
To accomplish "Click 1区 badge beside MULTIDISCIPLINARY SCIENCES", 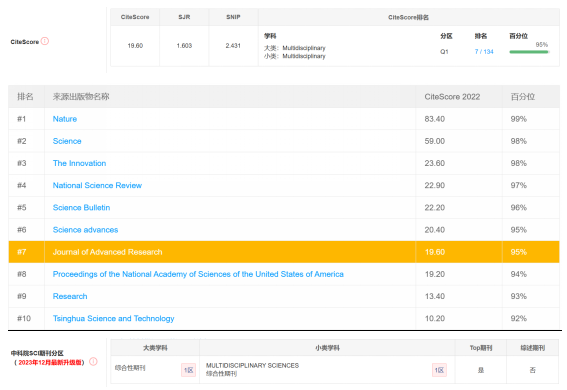I will pyautogui.click(x=439, y=370).
